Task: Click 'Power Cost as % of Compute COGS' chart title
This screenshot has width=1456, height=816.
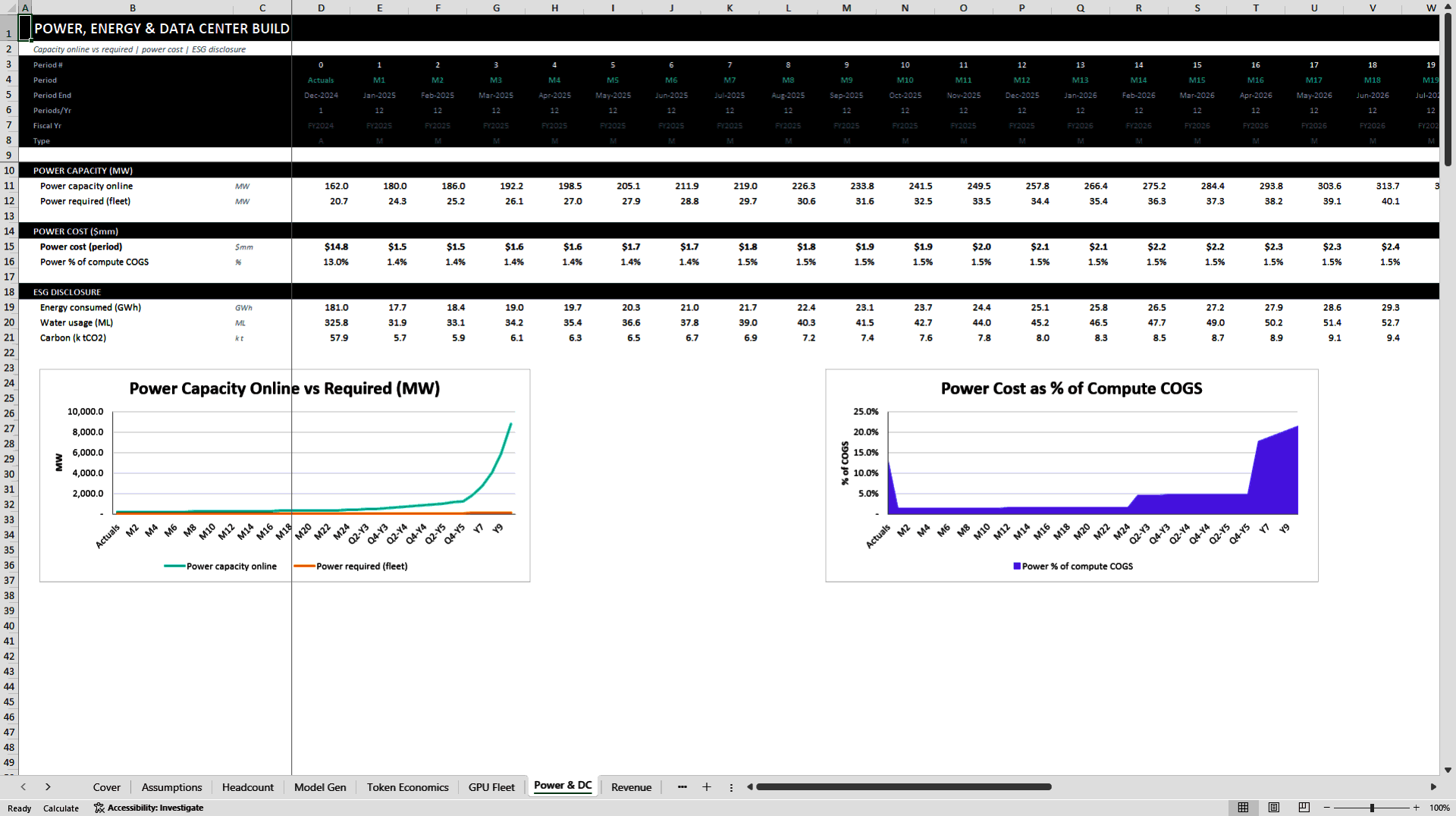Action: coord(1072,388)
